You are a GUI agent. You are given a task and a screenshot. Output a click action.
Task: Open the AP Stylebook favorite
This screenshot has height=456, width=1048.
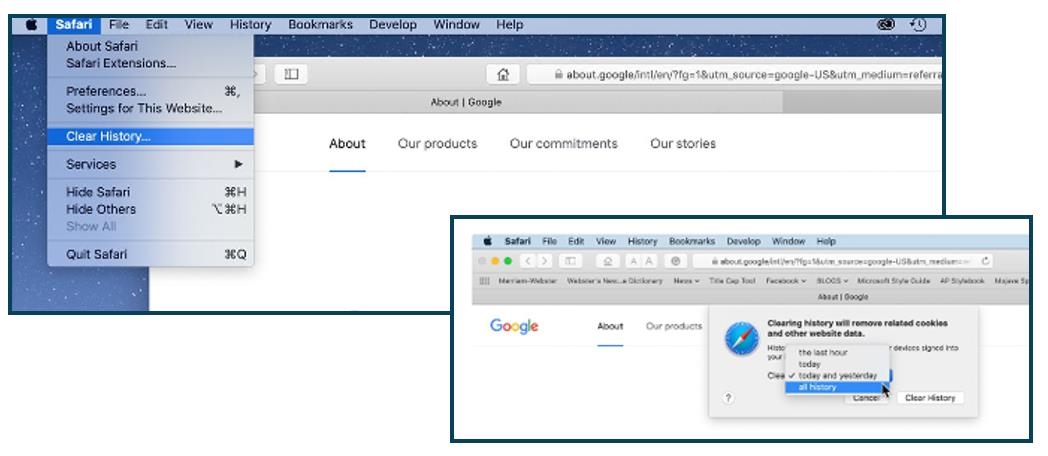pyautogui.click(x=962, y=281)
